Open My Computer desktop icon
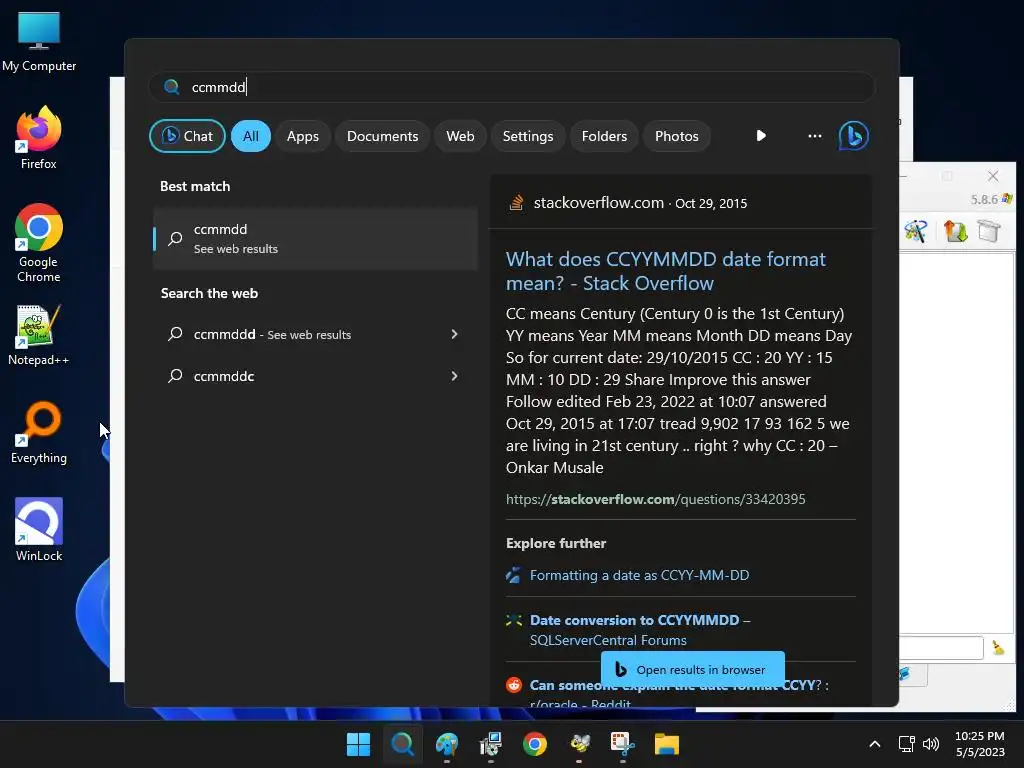 (x=39, y=41)
